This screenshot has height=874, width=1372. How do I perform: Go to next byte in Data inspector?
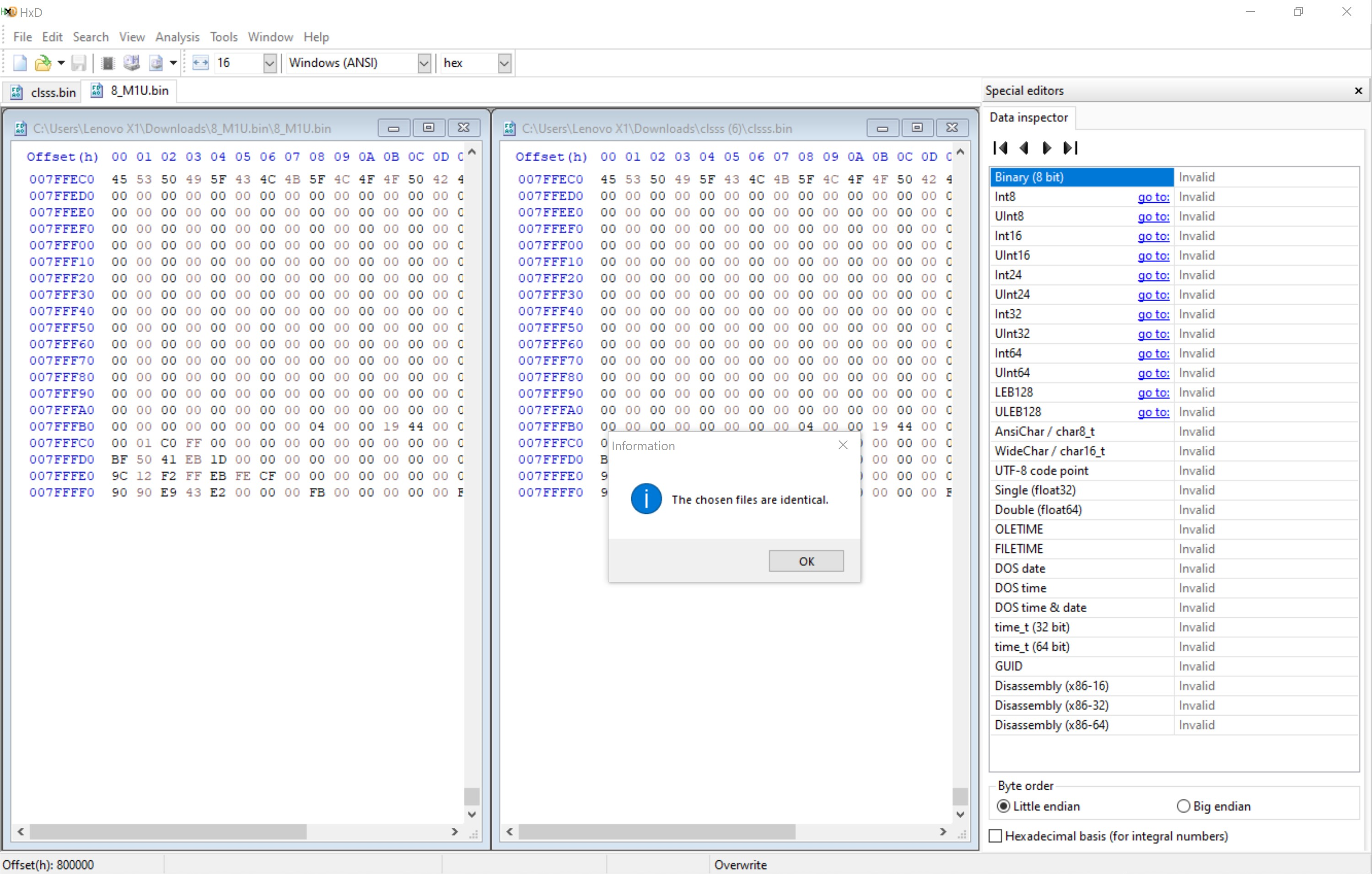click(x=1047, y=148)
